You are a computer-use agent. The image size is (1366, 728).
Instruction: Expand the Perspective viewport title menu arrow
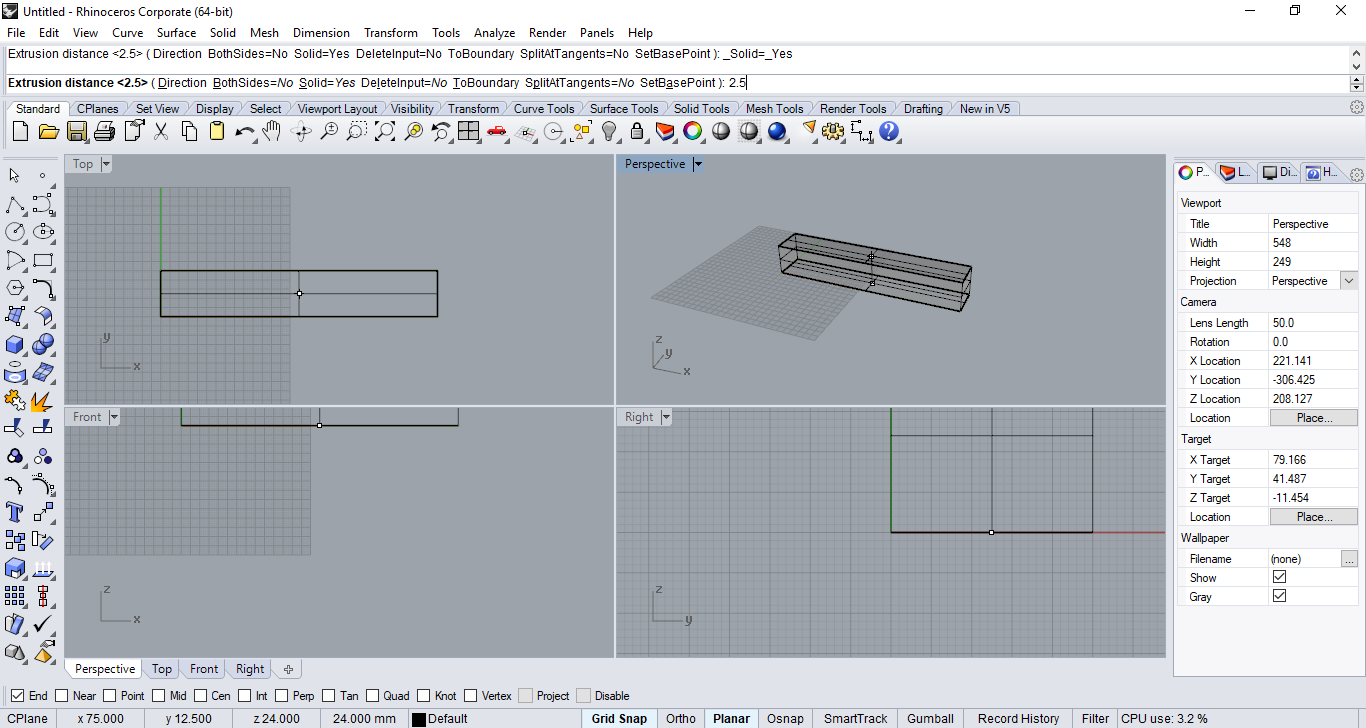[x=698, y=164]
